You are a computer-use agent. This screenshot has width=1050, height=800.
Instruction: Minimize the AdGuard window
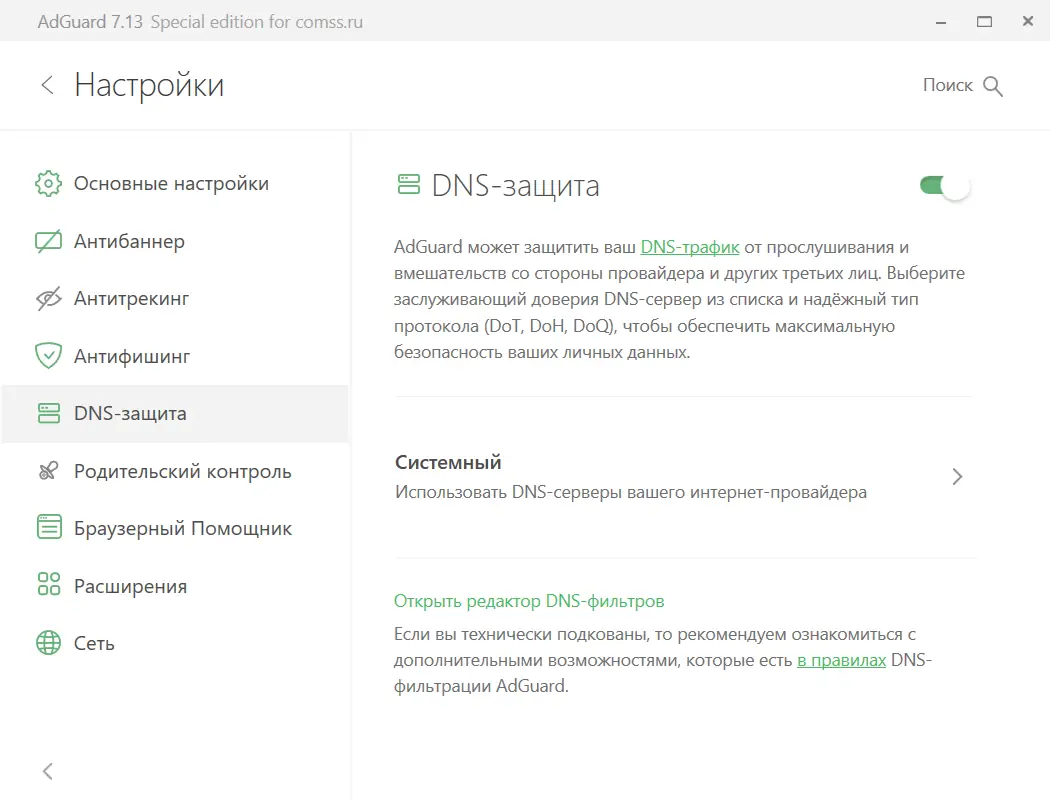click(x=941, y=22)
